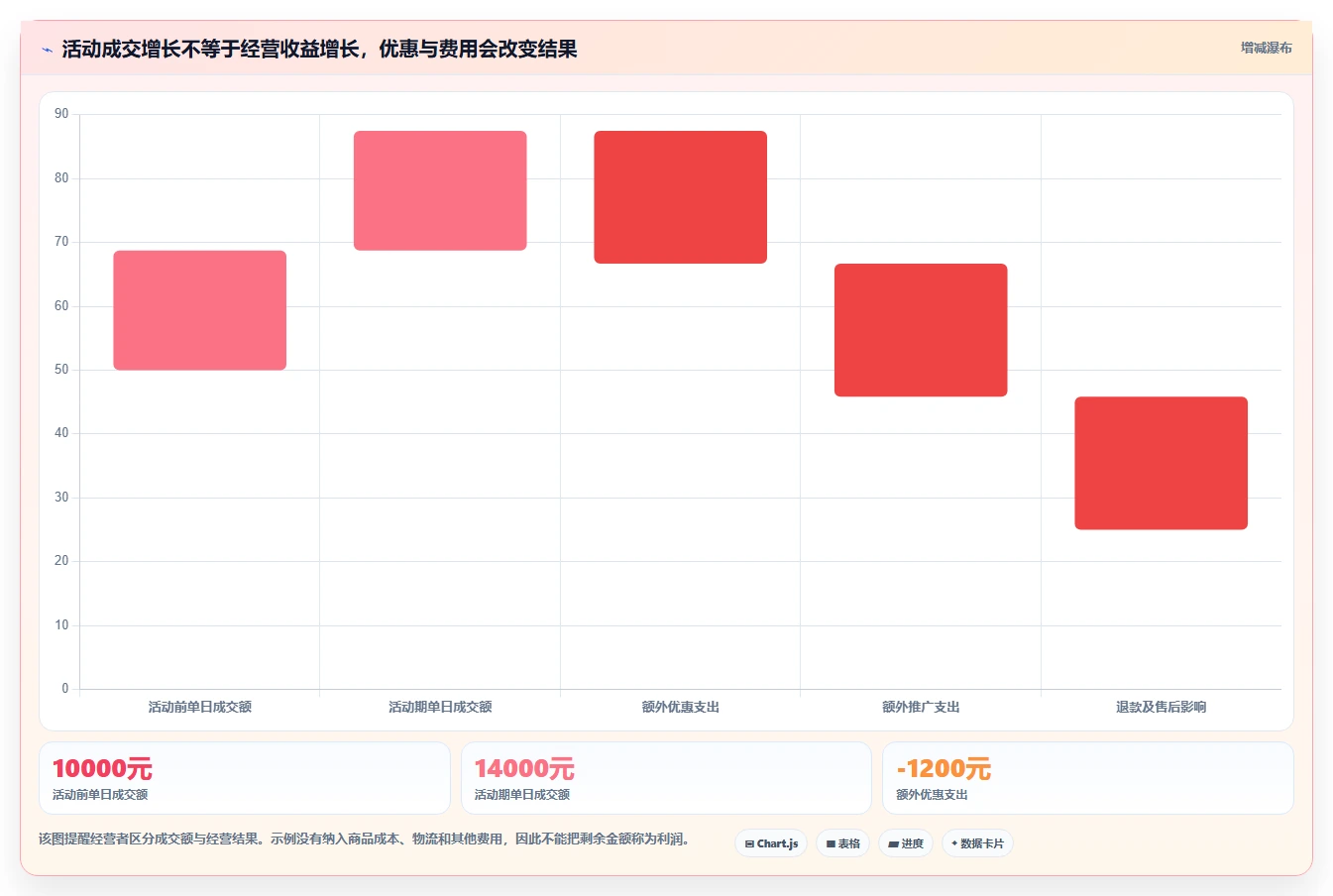The image size is (1333, 896).
Task: Click axis label 额外优惠支出 under the chart
Action: (x=681, y=707)
